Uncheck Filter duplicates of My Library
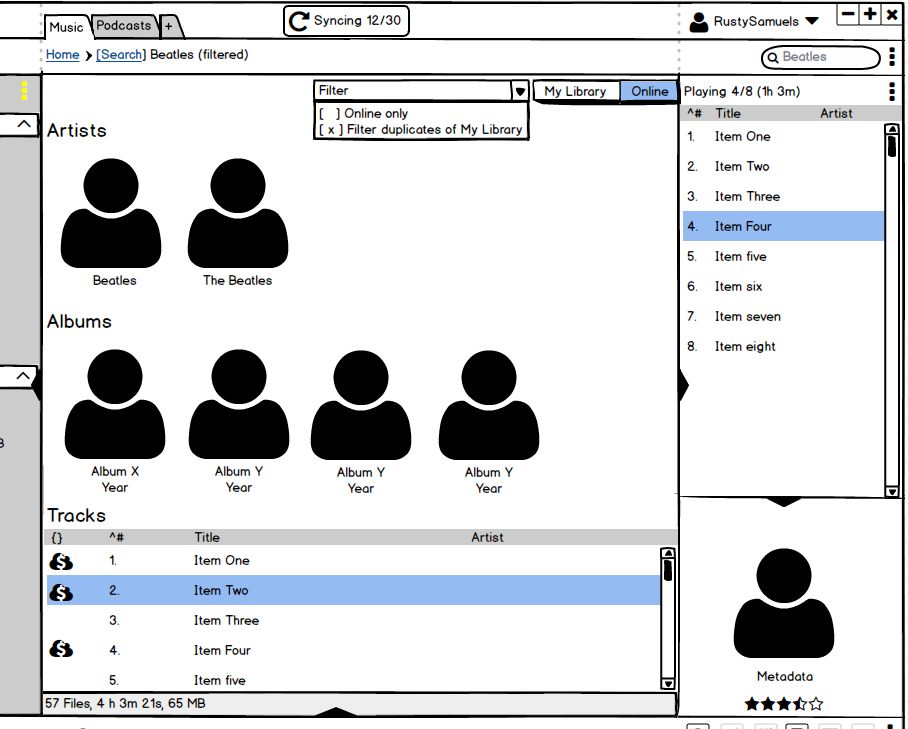This screenshot has width=908, height=729. click(x=329, y=129)
